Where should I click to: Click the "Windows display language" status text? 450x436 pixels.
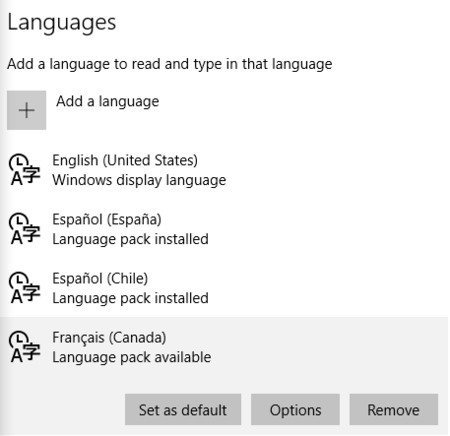[x=139, y=180]
